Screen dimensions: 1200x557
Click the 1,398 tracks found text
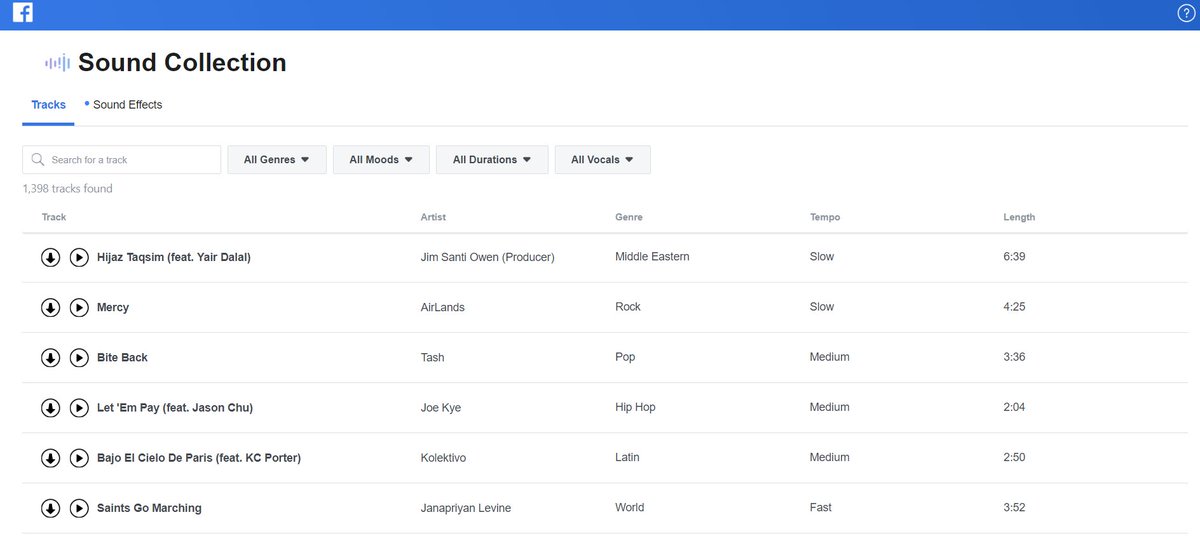click(67, 189)
